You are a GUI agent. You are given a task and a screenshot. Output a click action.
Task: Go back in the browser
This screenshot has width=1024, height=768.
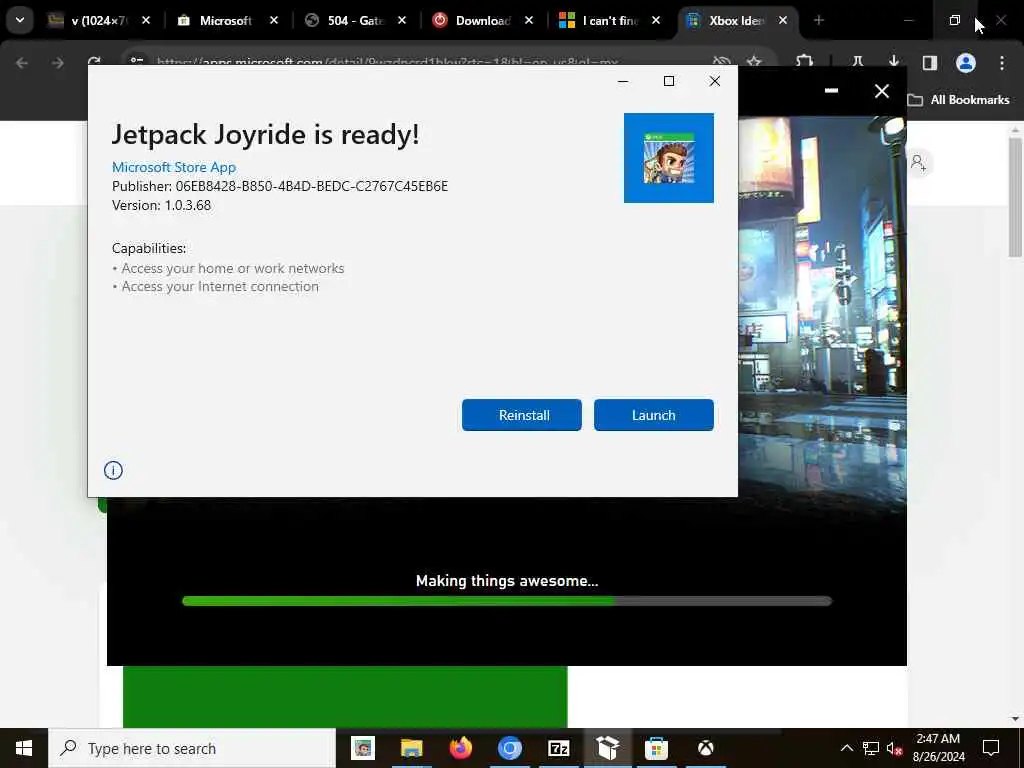click(x=22, y=63)
